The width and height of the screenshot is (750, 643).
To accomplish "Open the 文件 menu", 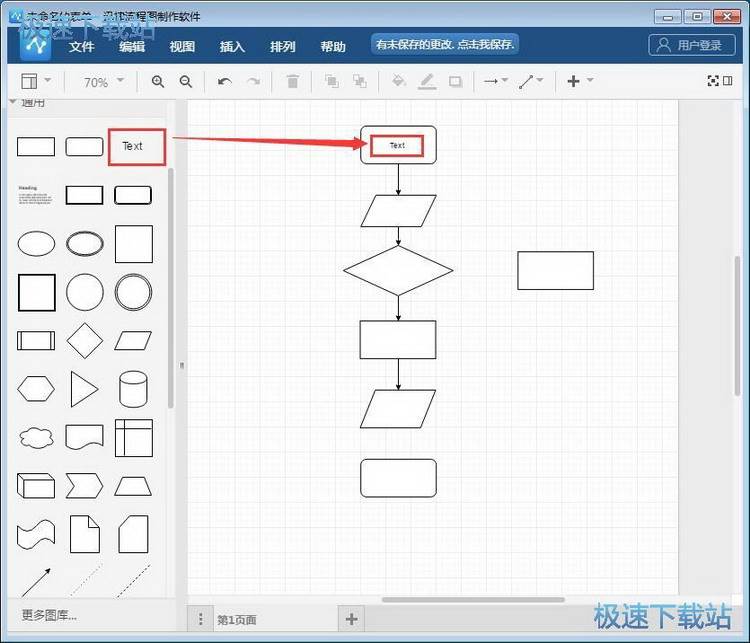I will point(81,46).
